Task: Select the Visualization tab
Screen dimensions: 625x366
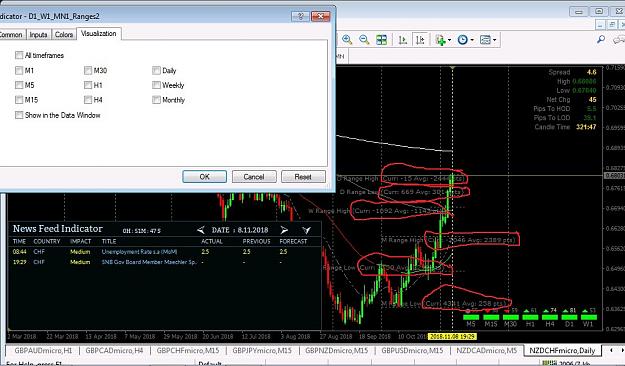Action: pos(99,33)
